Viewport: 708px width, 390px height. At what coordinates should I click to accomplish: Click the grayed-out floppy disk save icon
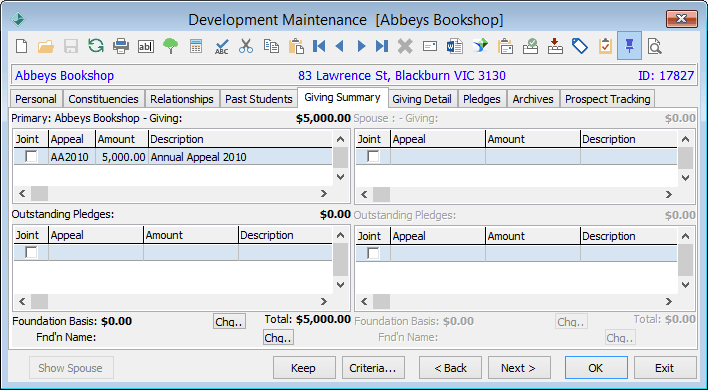tap(71, 46)
